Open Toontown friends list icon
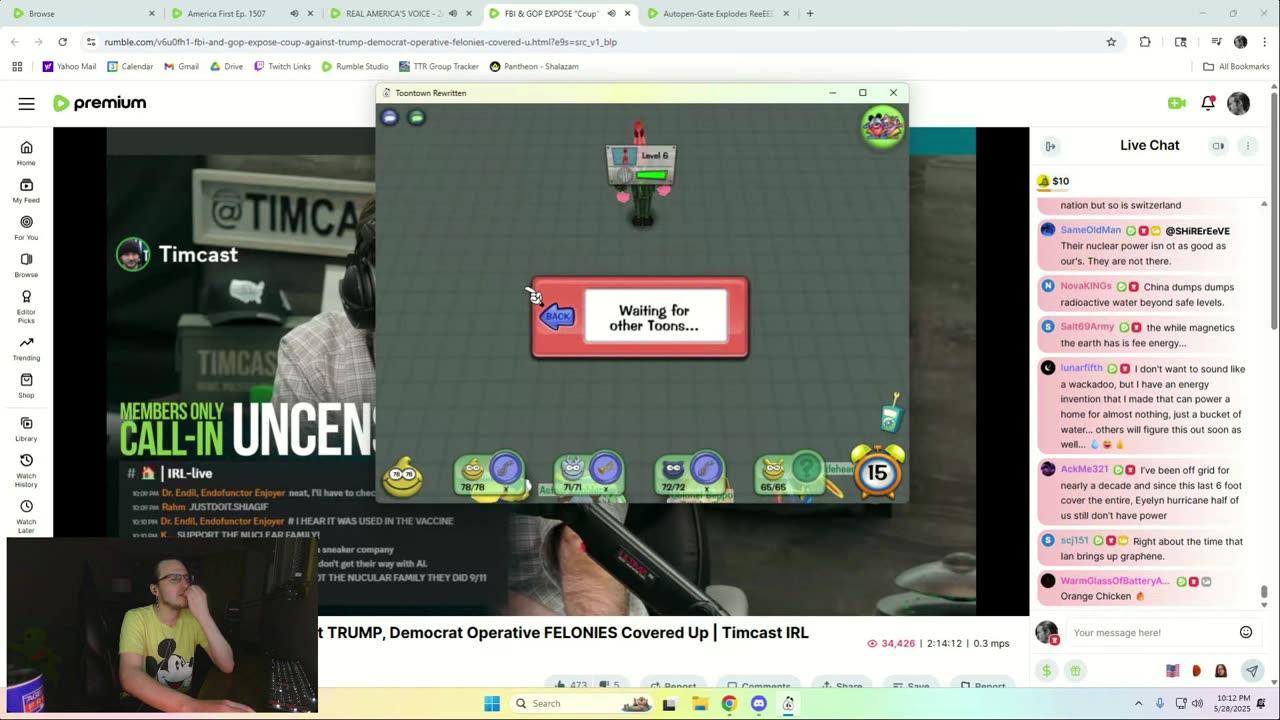 click(x=882, y=127)
